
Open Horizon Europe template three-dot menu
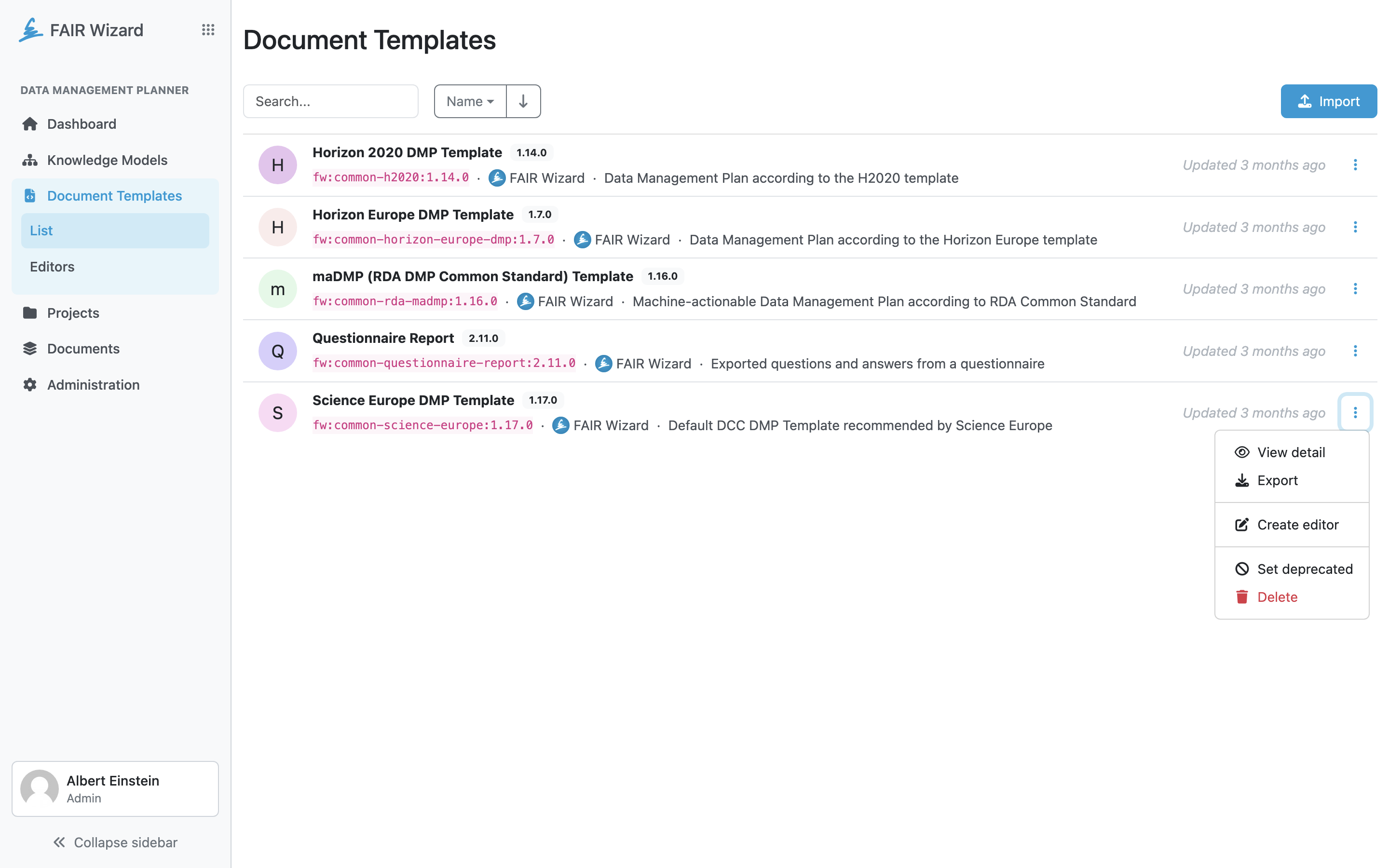[x=1355, y=227]
